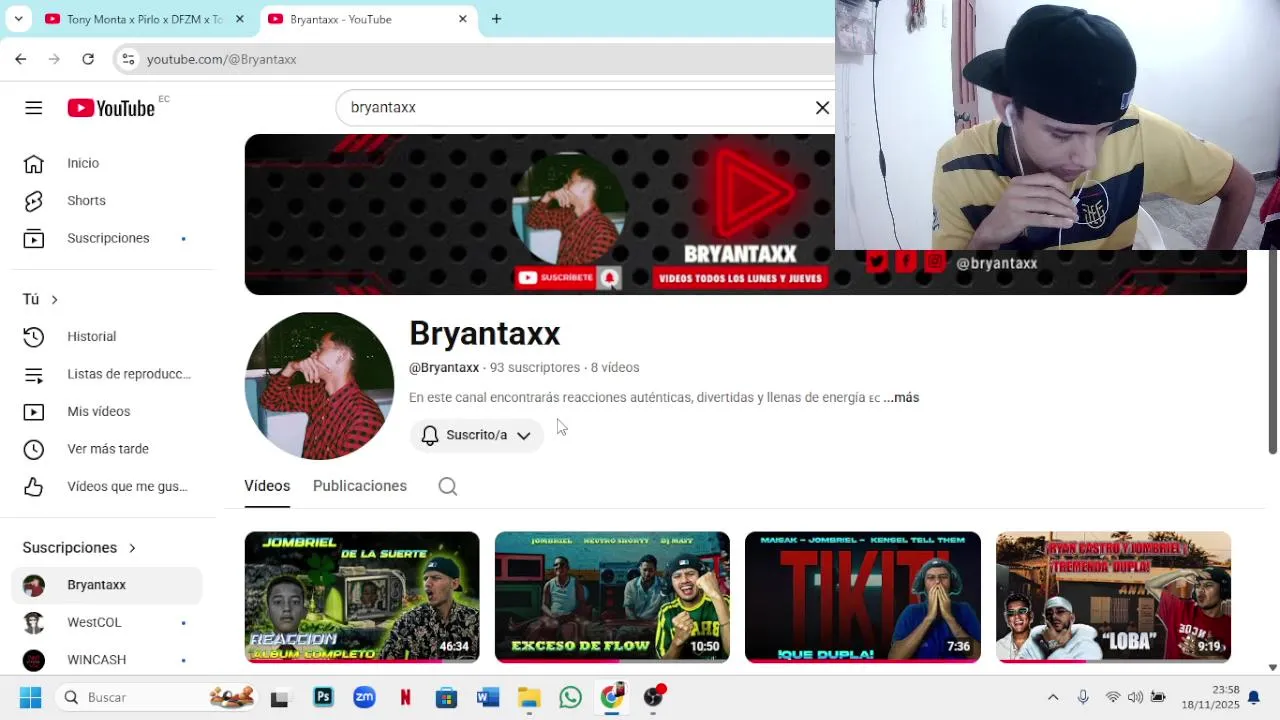Viewport: 1280px width, 720px height.
Task: Open Vídeos que me gustan in sidebar
Action: 107,487
